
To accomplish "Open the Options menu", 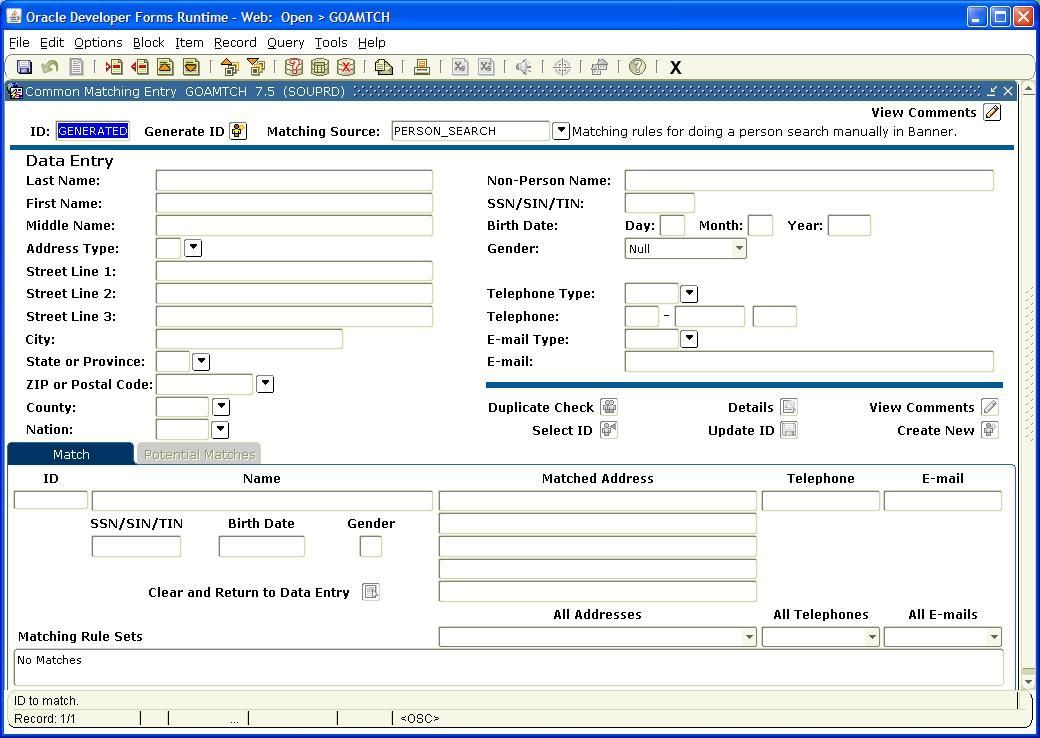I will tap(98, 42).
